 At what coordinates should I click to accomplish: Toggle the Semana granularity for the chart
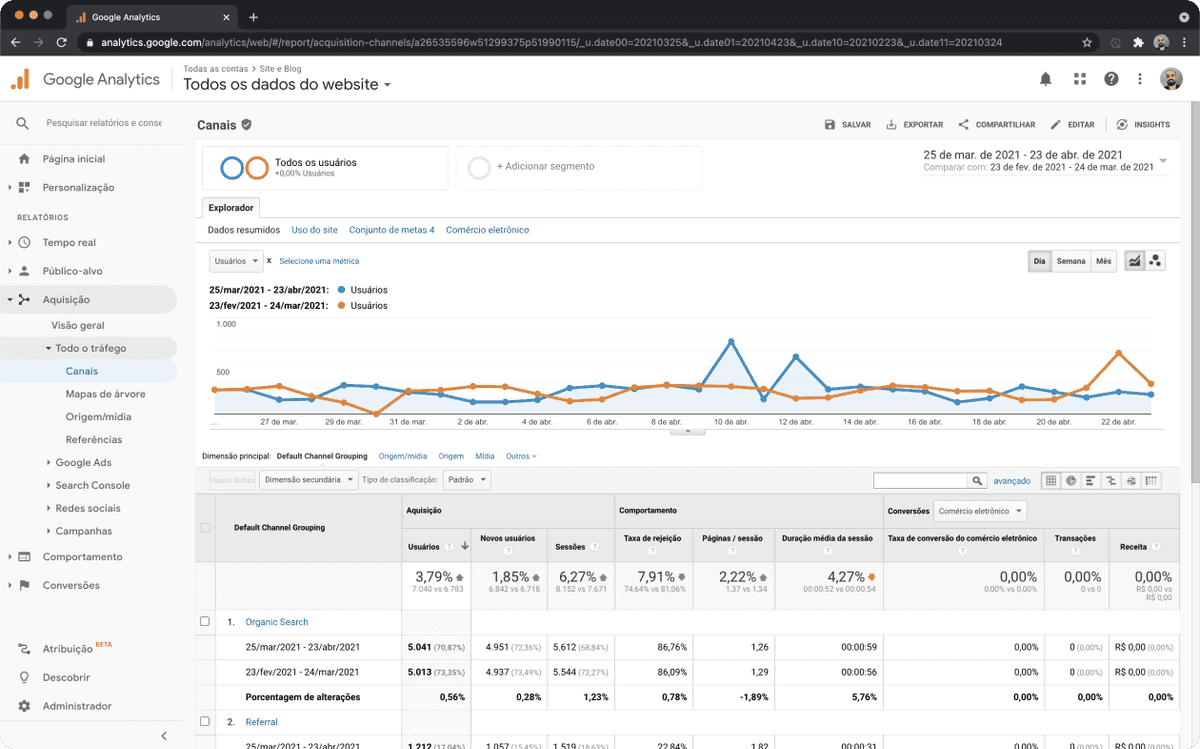[x=1071, y=261]
